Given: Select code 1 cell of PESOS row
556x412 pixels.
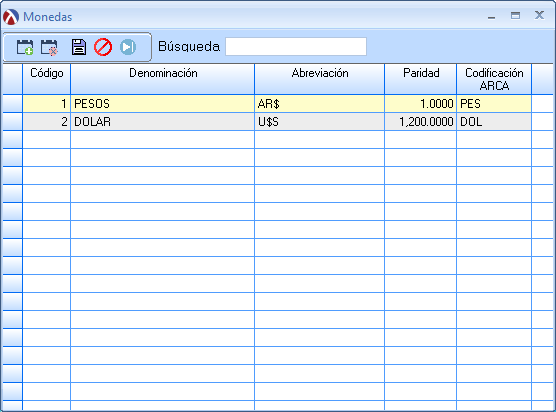Looking at the screenshot, I should [x=46, y=104].
